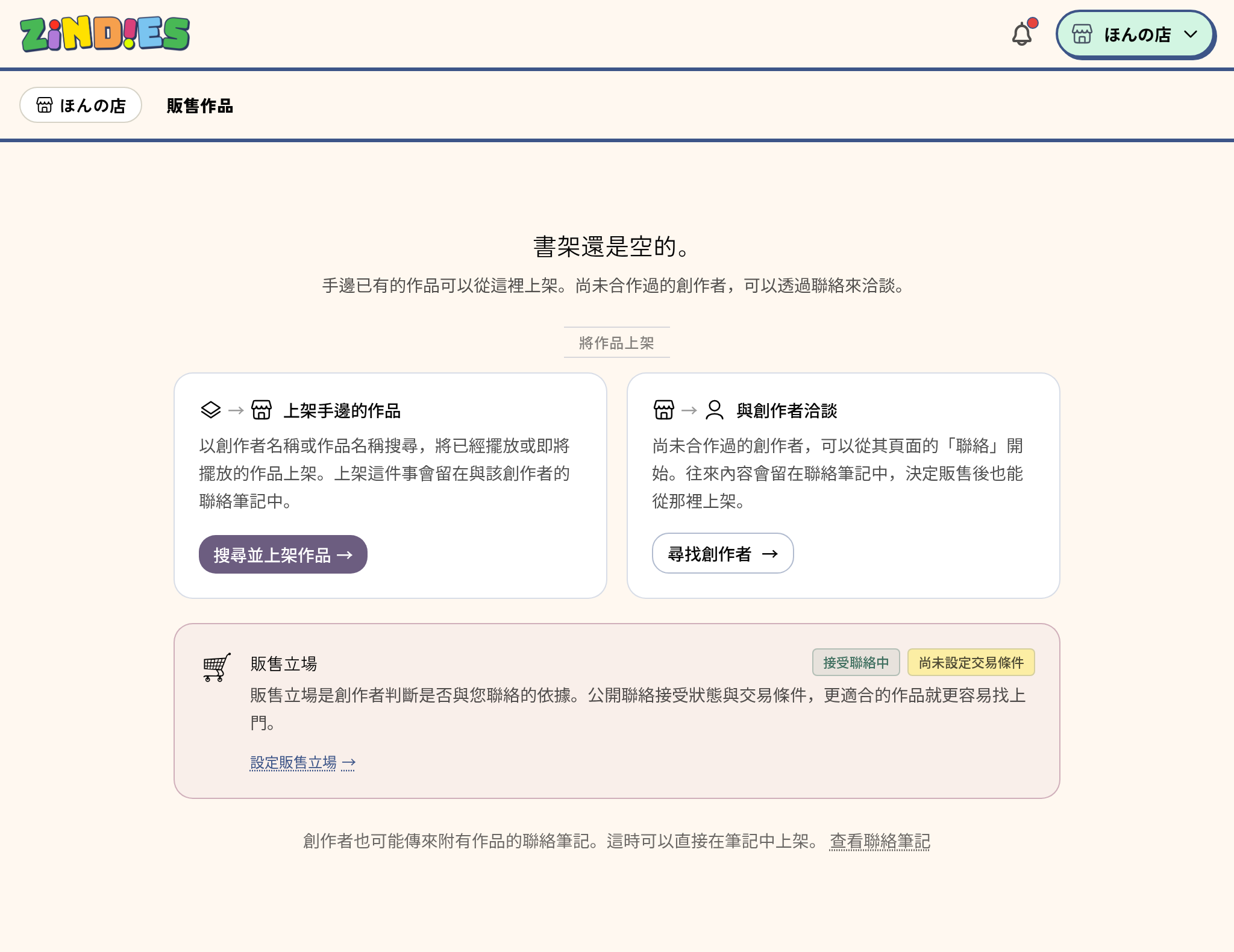
Task: Click the 與創作者洽談 heading
Action: coord(787,411)
